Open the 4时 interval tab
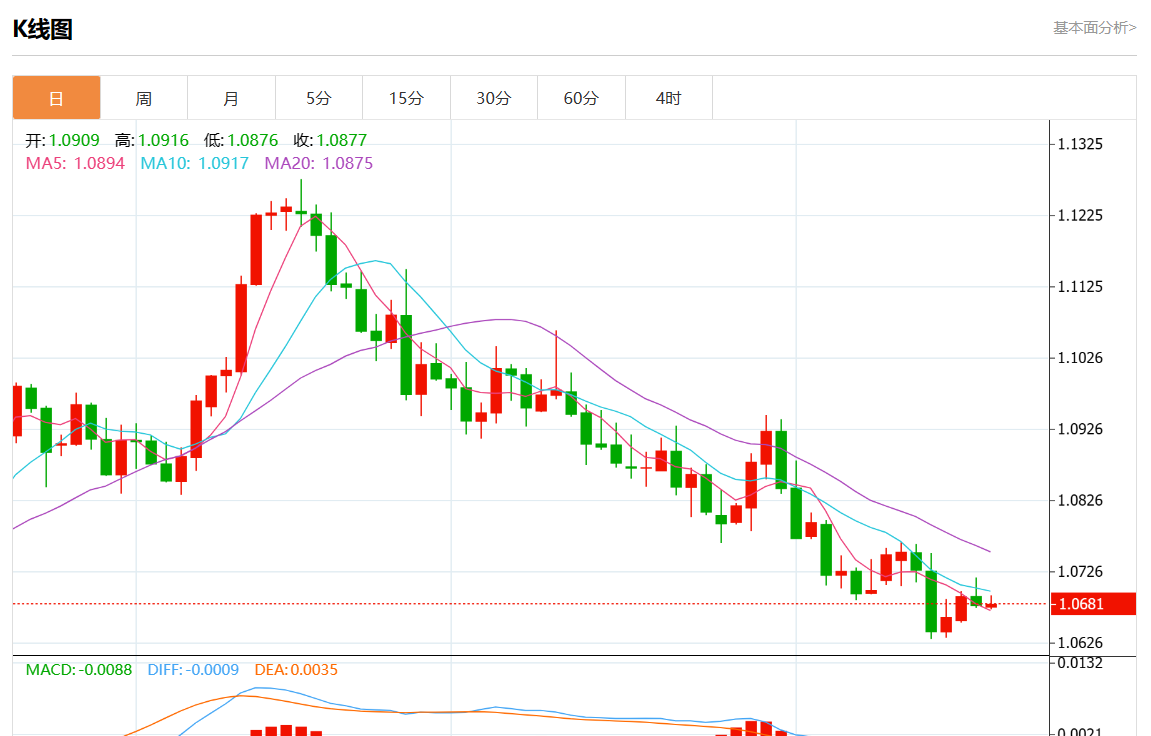 point(669,98)
